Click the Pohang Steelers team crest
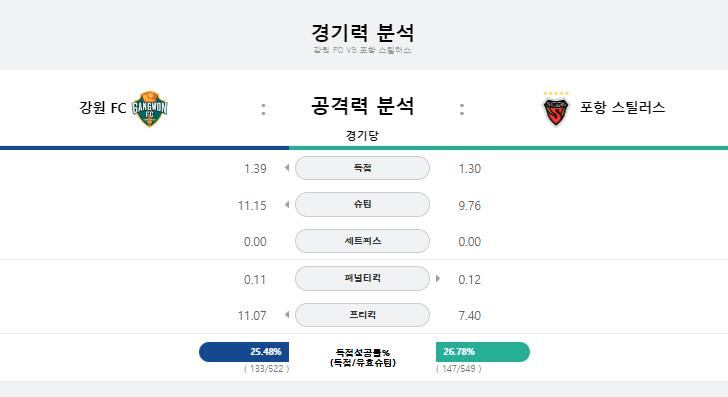728x397 pixels. (x=556, y=112)
